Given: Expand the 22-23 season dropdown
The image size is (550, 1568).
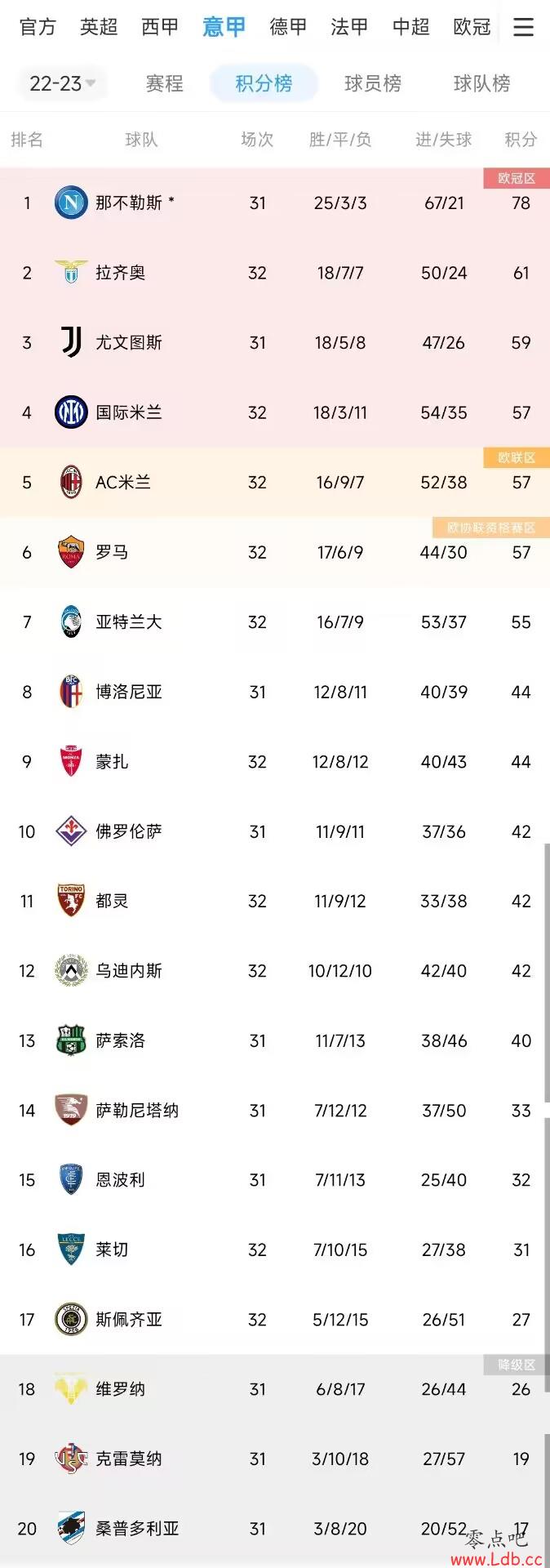Looking at the screenshot, I should tap(63, 83).
